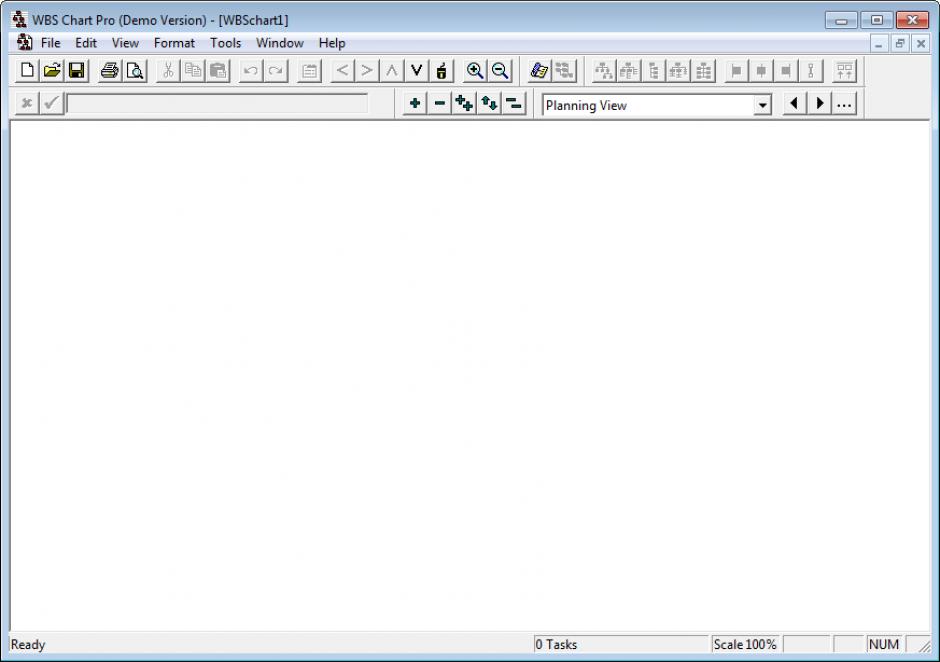Image resolution: width=940 pixels, height=662 pixels.
Task: Click the NUM status indicator
Action: [x=884, y=645]
